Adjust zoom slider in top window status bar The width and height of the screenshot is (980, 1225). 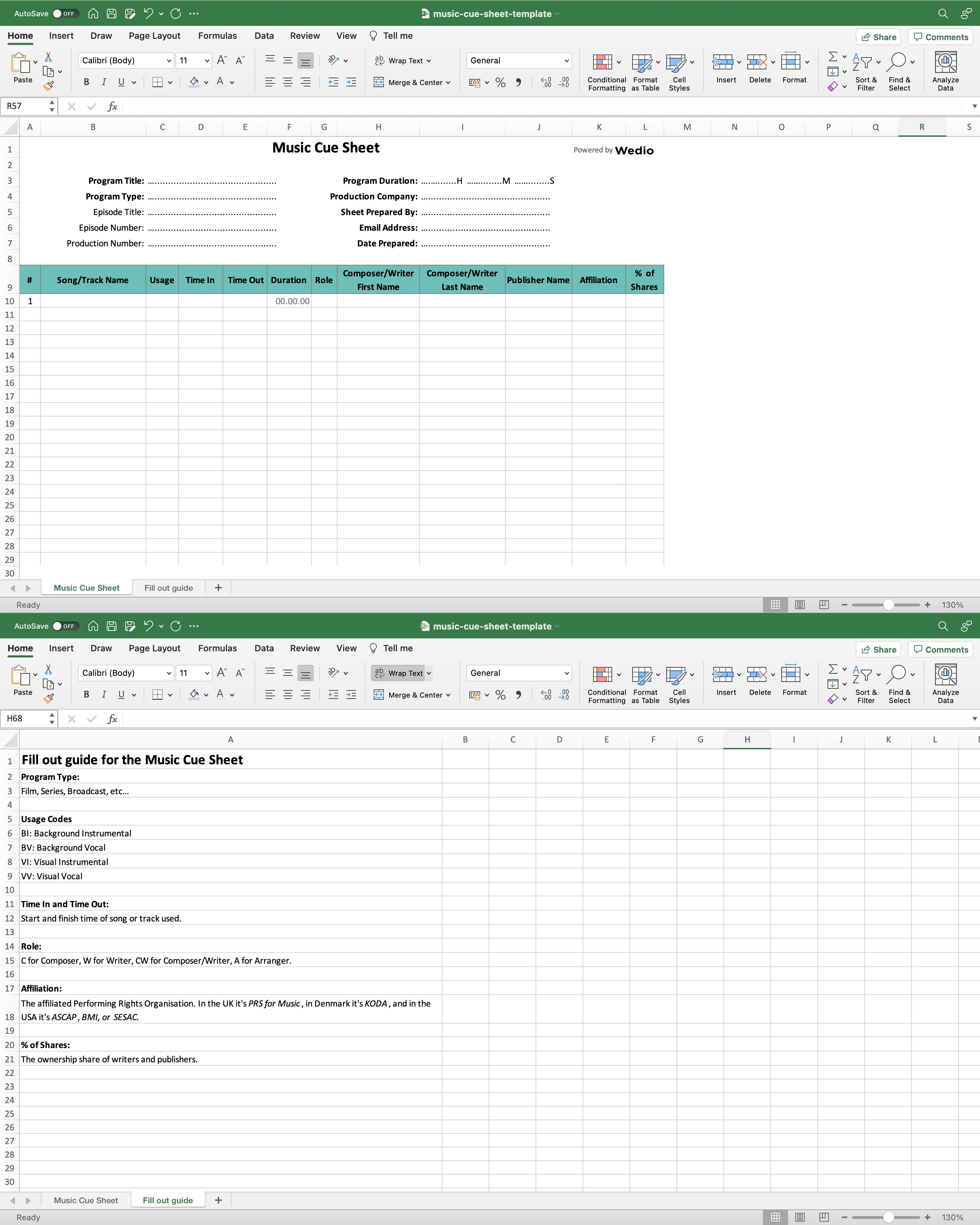(x=888, y=605)
